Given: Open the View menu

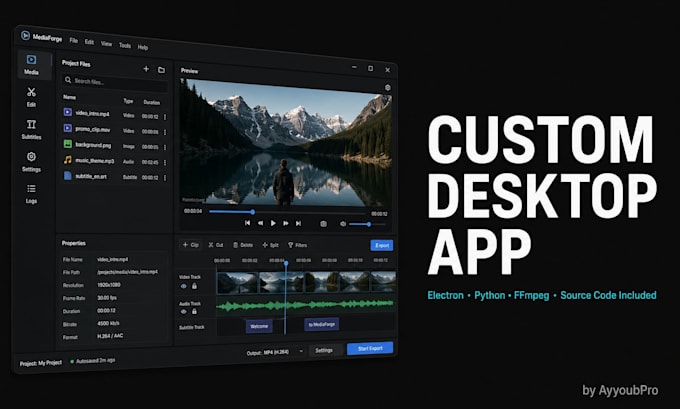Looking at the screenshot, I should coord(106,43).
